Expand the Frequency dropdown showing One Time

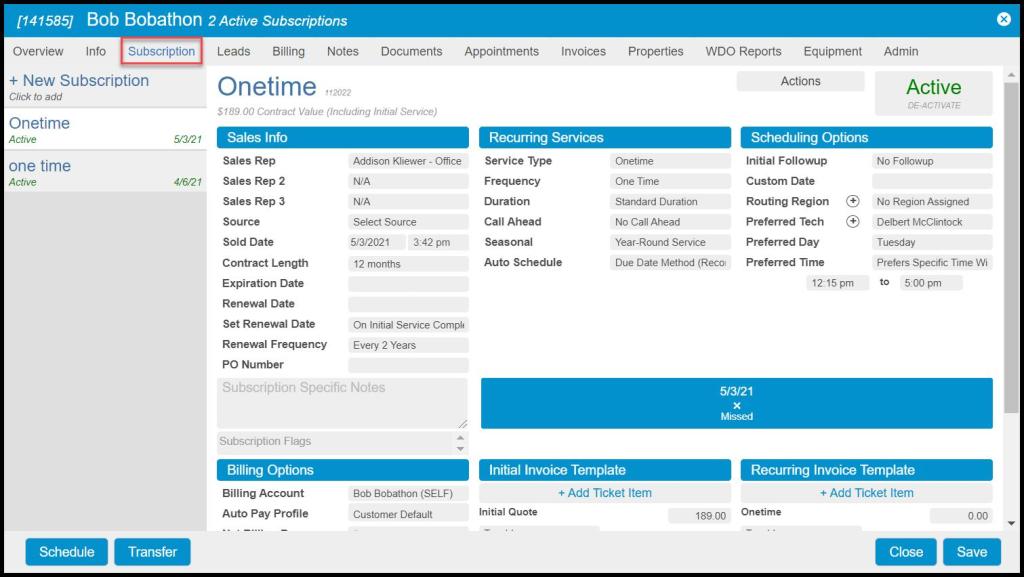pyautogui.click(x=670, y=182)
